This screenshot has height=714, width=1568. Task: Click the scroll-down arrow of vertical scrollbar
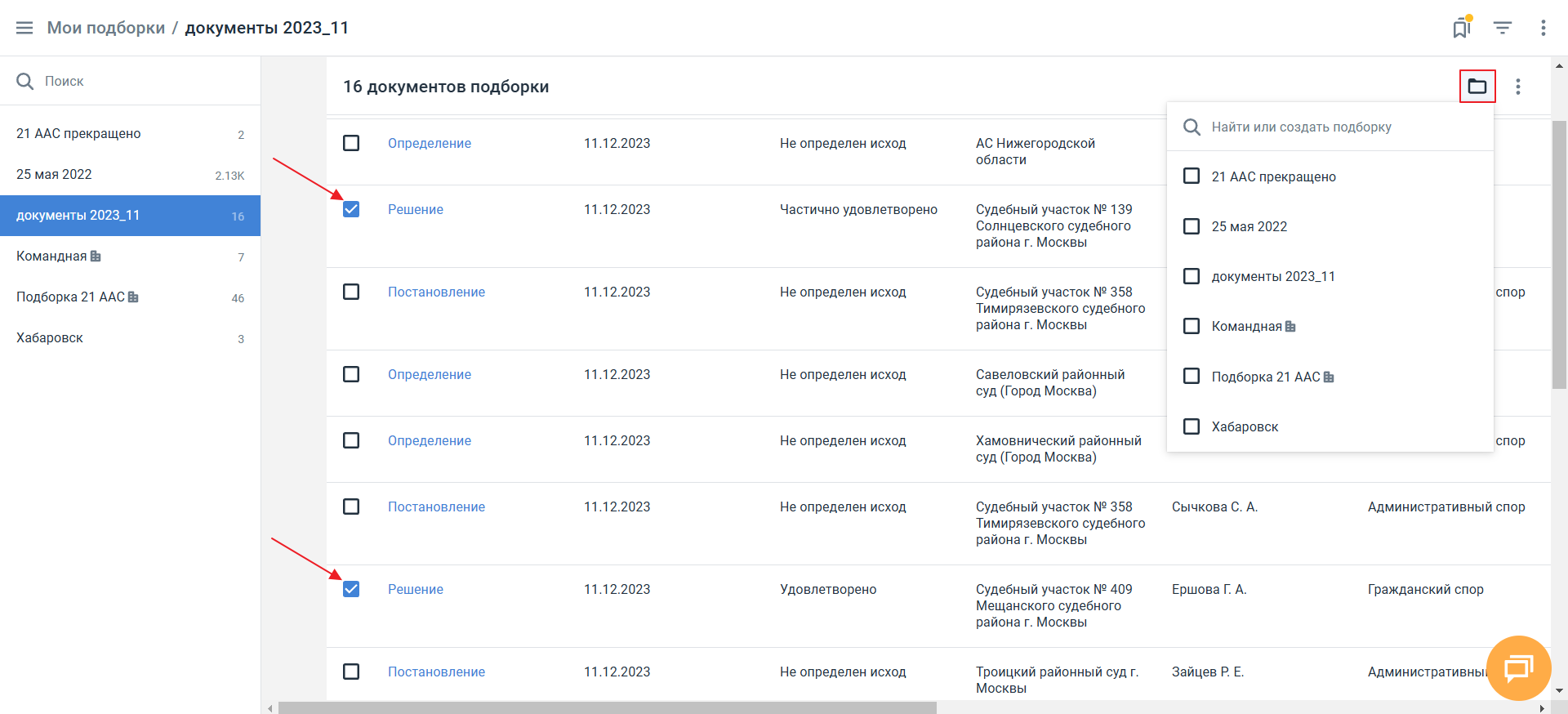pos(1559,690)
